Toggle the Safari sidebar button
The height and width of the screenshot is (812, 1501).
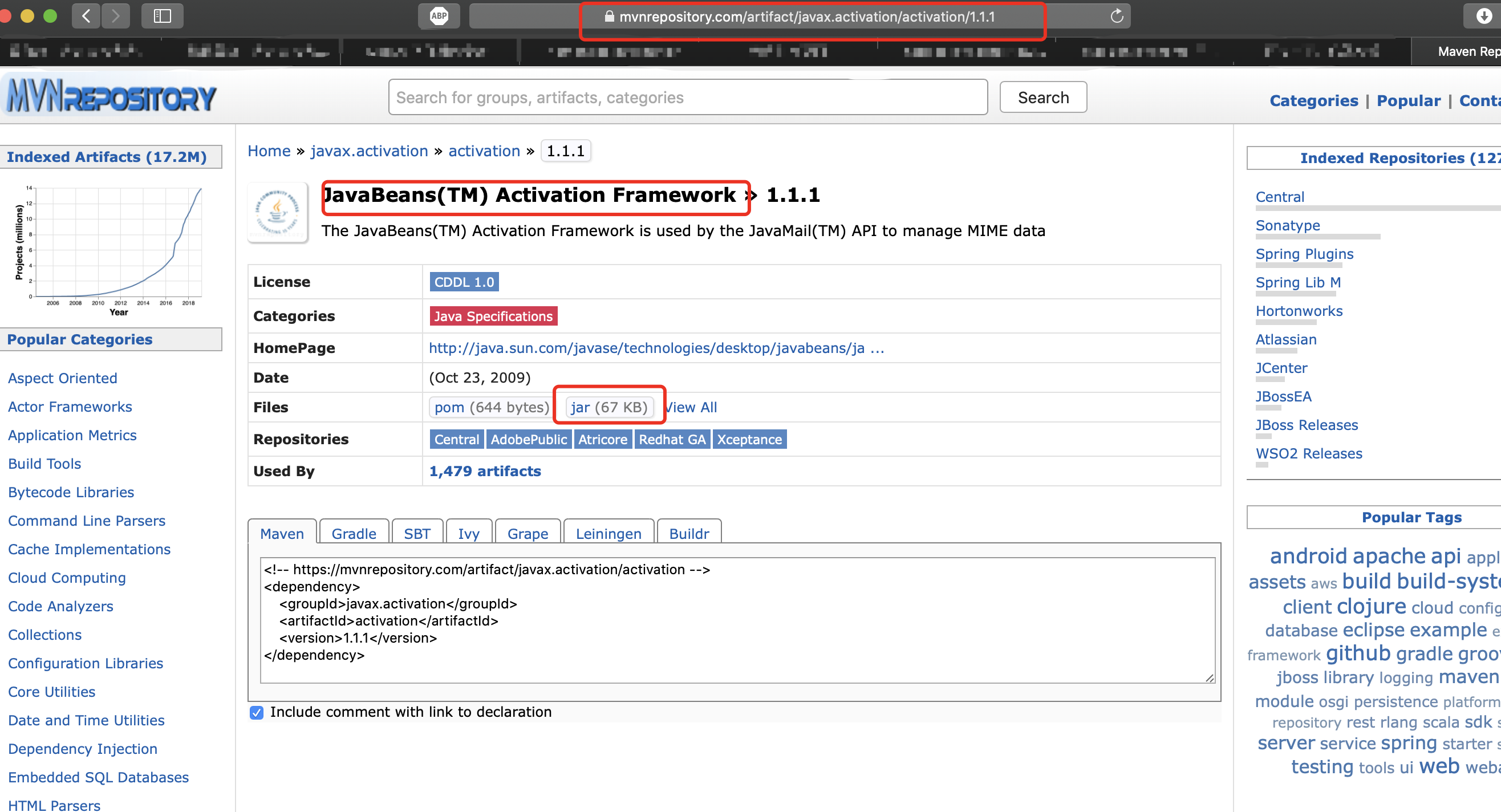coord(162,16)
